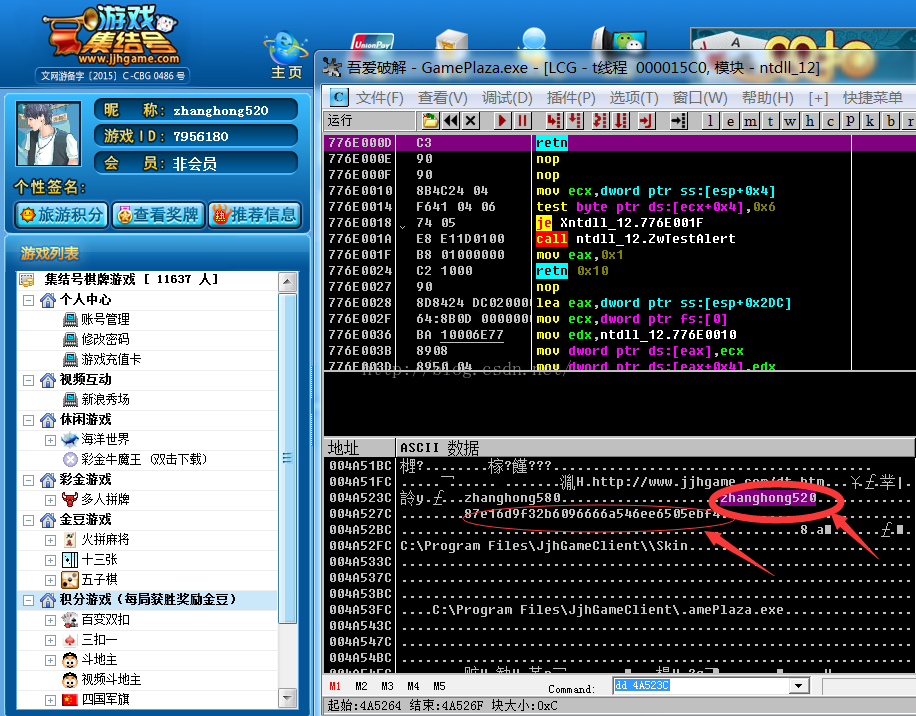Viewport: 916px width, 716px height.
Task: Switch to the M5 dump tab
Action: click(x=439, y=686)
